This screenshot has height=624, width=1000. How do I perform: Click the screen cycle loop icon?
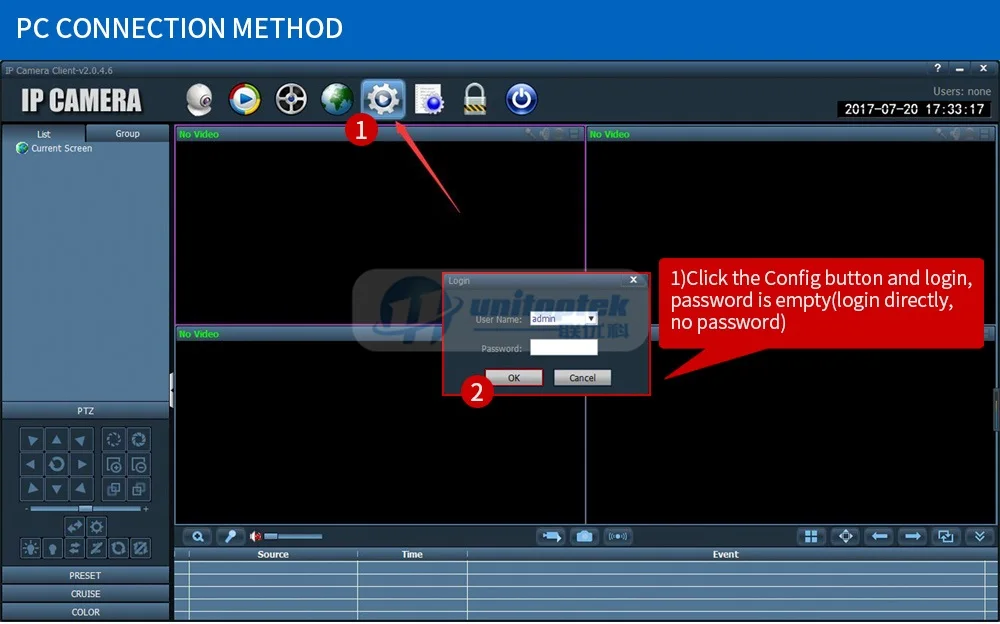(x=946, y=537)
